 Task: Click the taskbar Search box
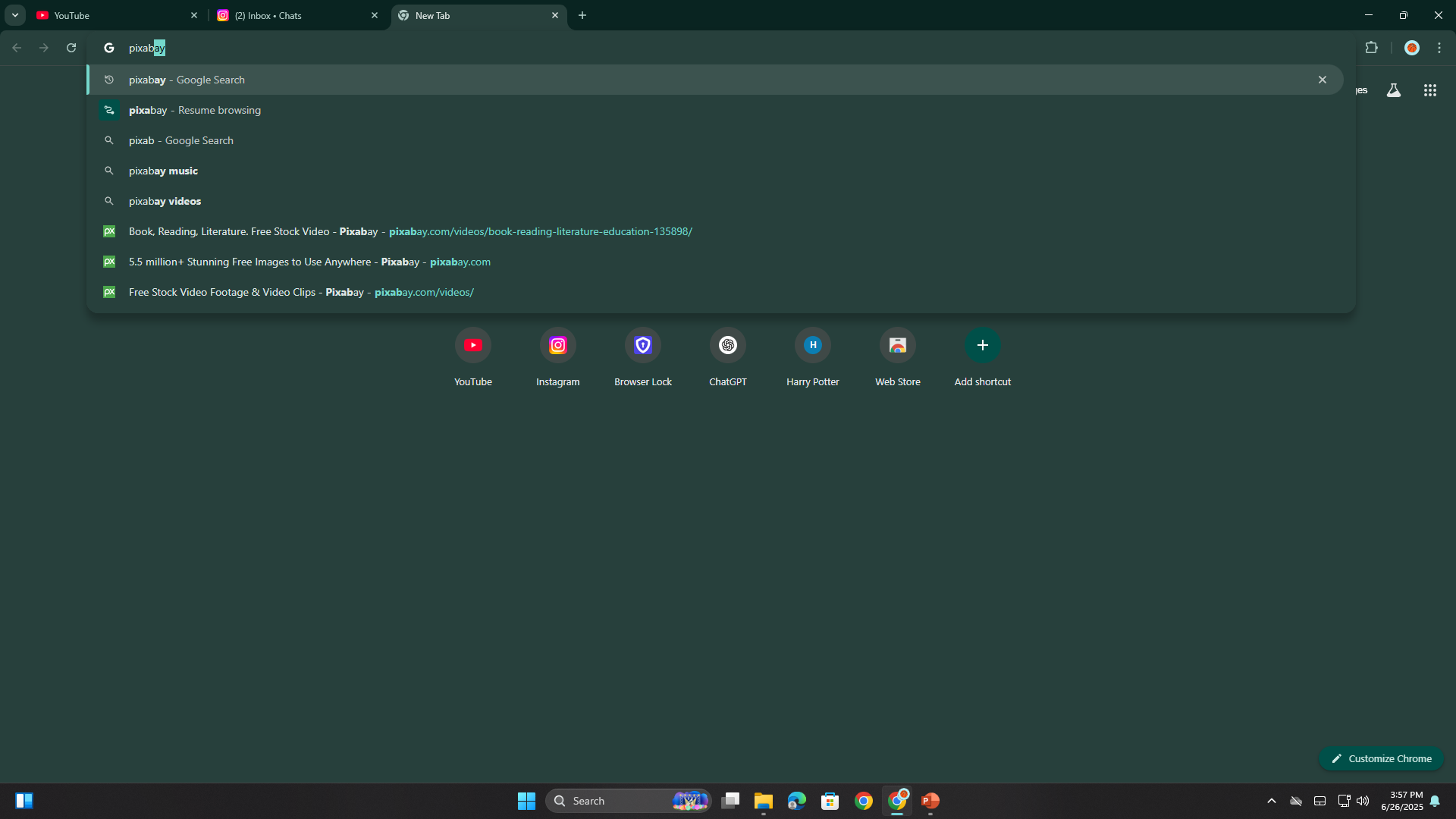(x=628, y=801)
